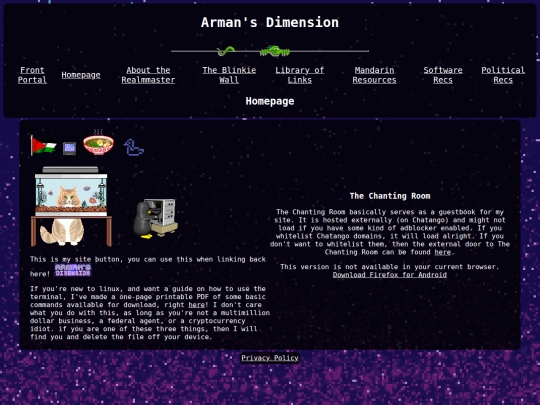Click Download Firefox for Android link
The height and width of the screenshot is (405, 540).
pyautogui.click(x=390, y=275)
